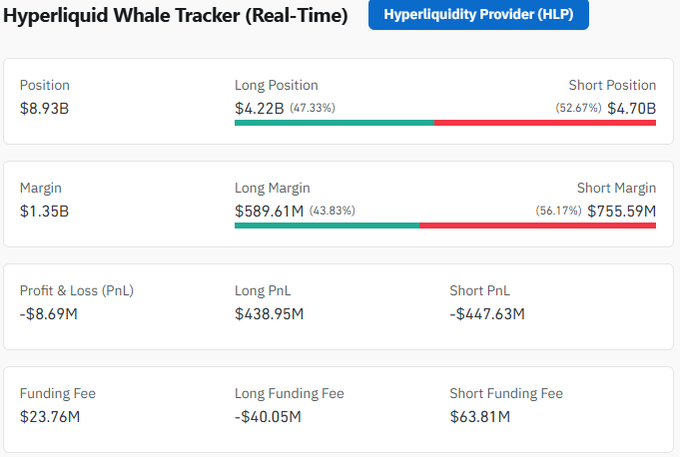The width and height of the screenshot is (680, 457).
Task: Click the Funding Fee label in the bottom card
Action: pyautogui.click(x=58, y=394)
